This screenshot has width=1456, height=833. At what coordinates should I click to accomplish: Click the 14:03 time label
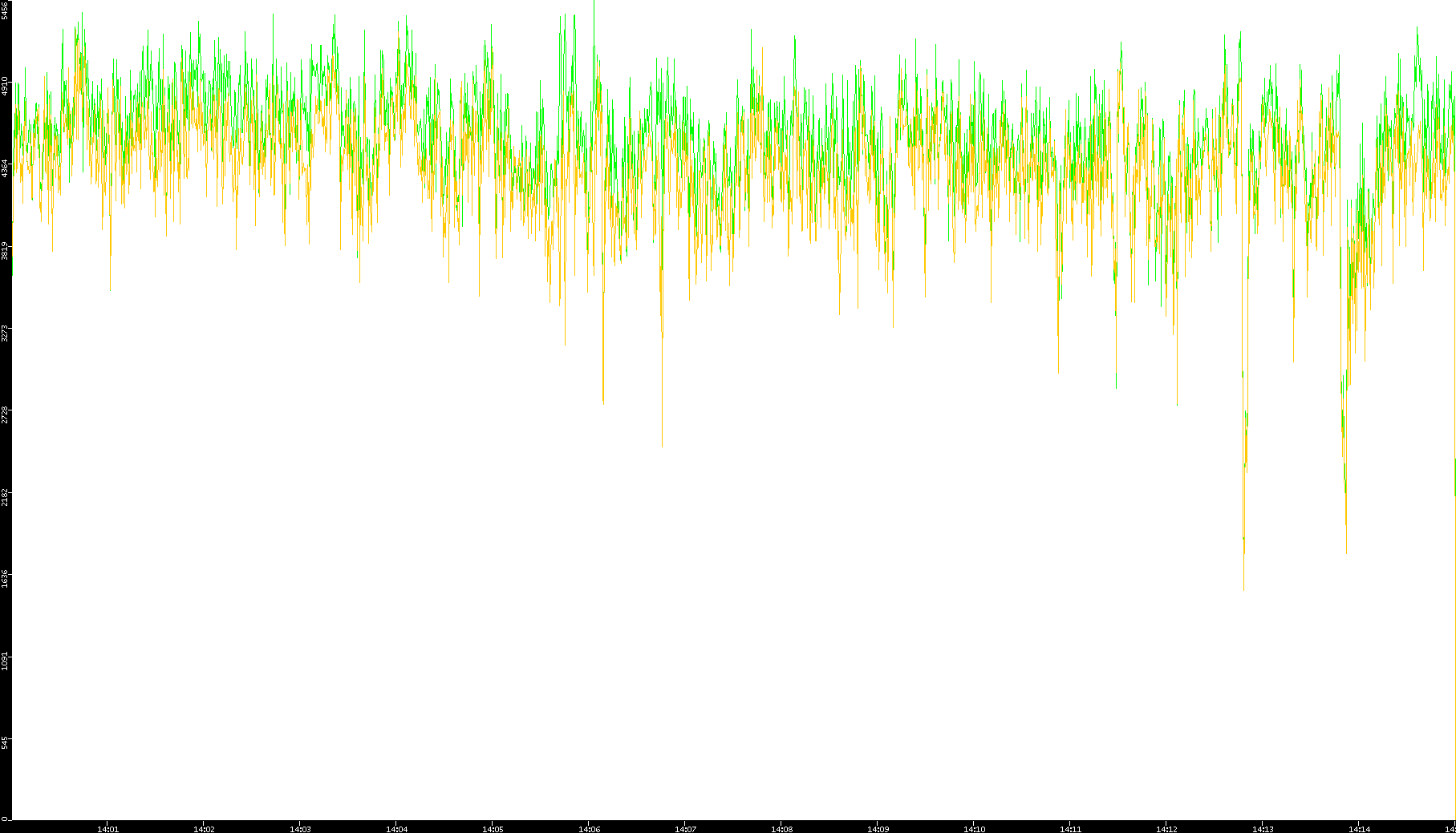pyautogui.click(x=300, y=829)
